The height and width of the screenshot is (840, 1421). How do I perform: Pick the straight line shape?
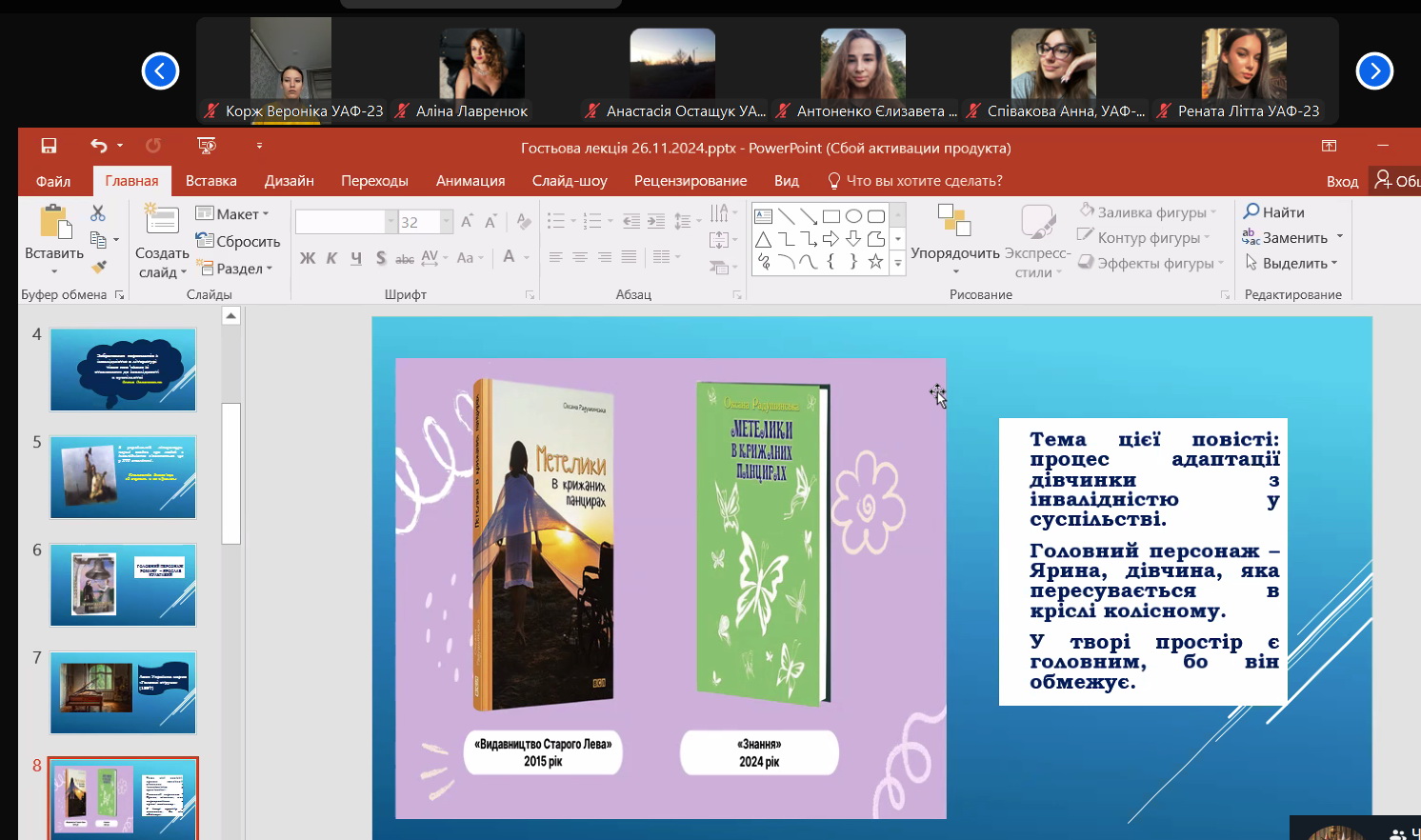coord(786,216)
